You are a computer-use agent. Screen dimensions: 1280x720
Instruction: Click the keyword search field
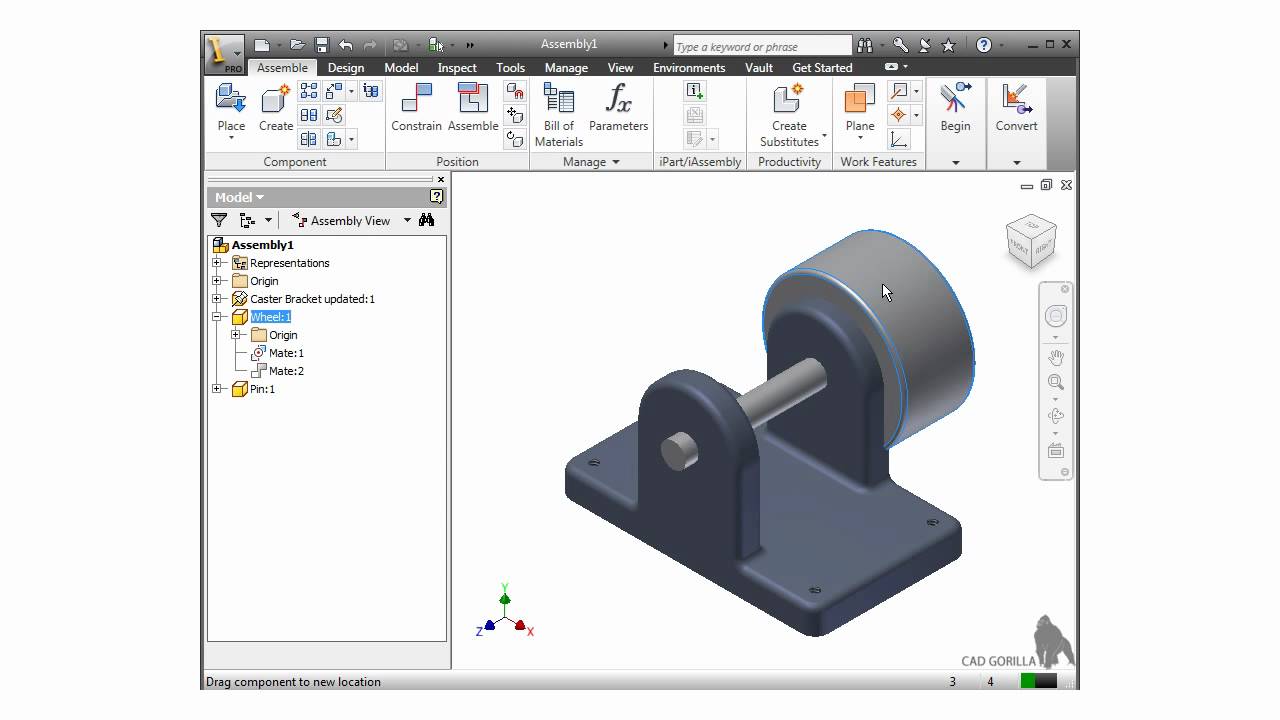pyautogui.click(x=762, y=46)
